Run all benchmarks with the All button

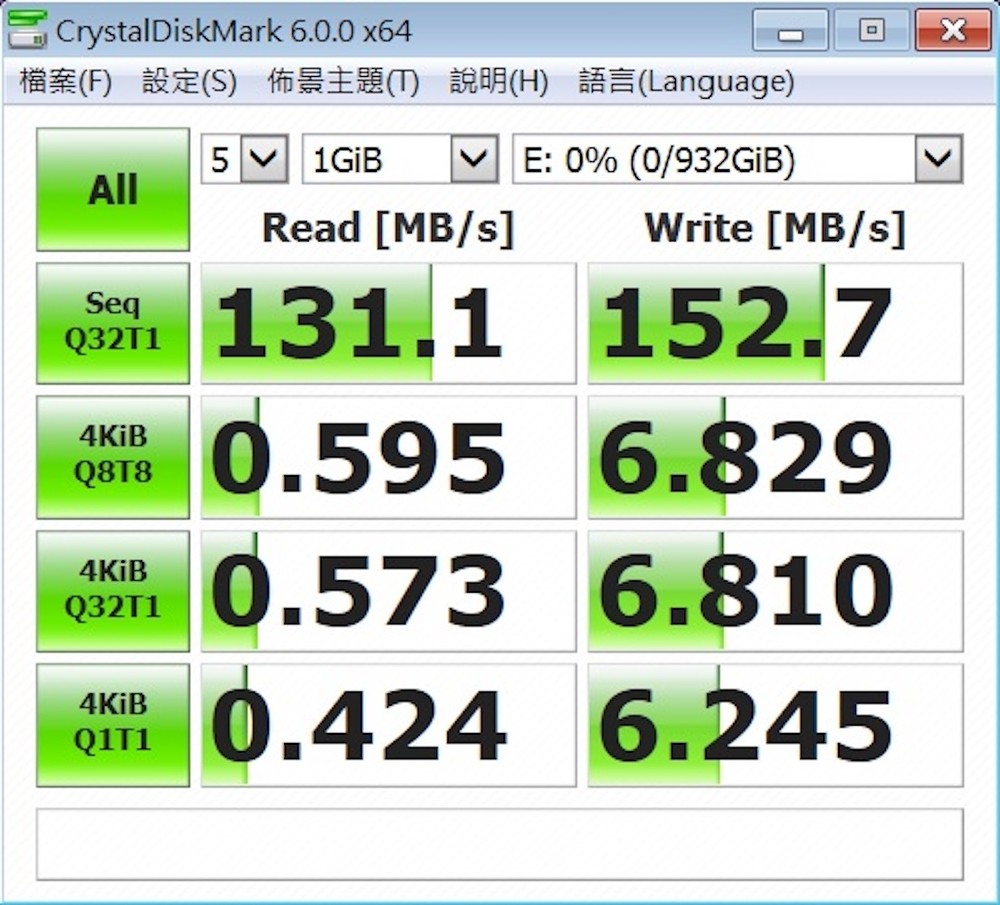pos(113,189)
